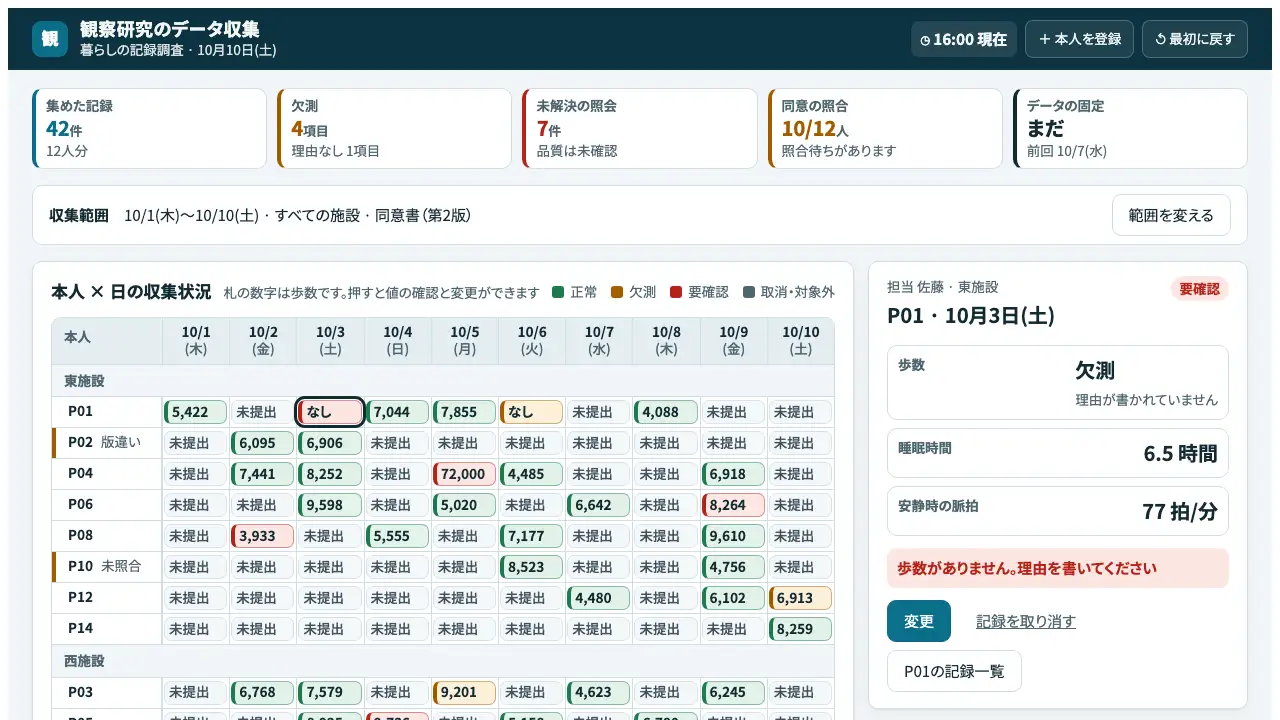Select P01's 10/3 なし cell
The width and height of the screenshot is (1280, 720).
[330, 412]
